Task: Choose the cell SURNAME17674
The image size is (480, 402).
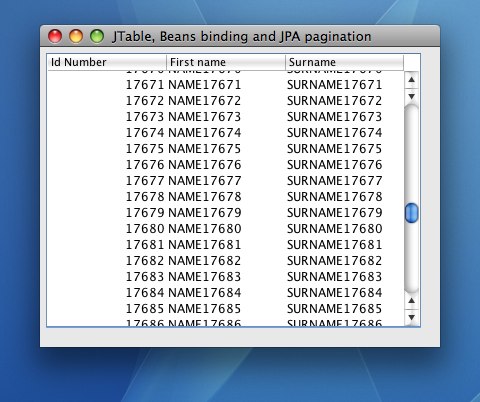Action: click(345, 133)
